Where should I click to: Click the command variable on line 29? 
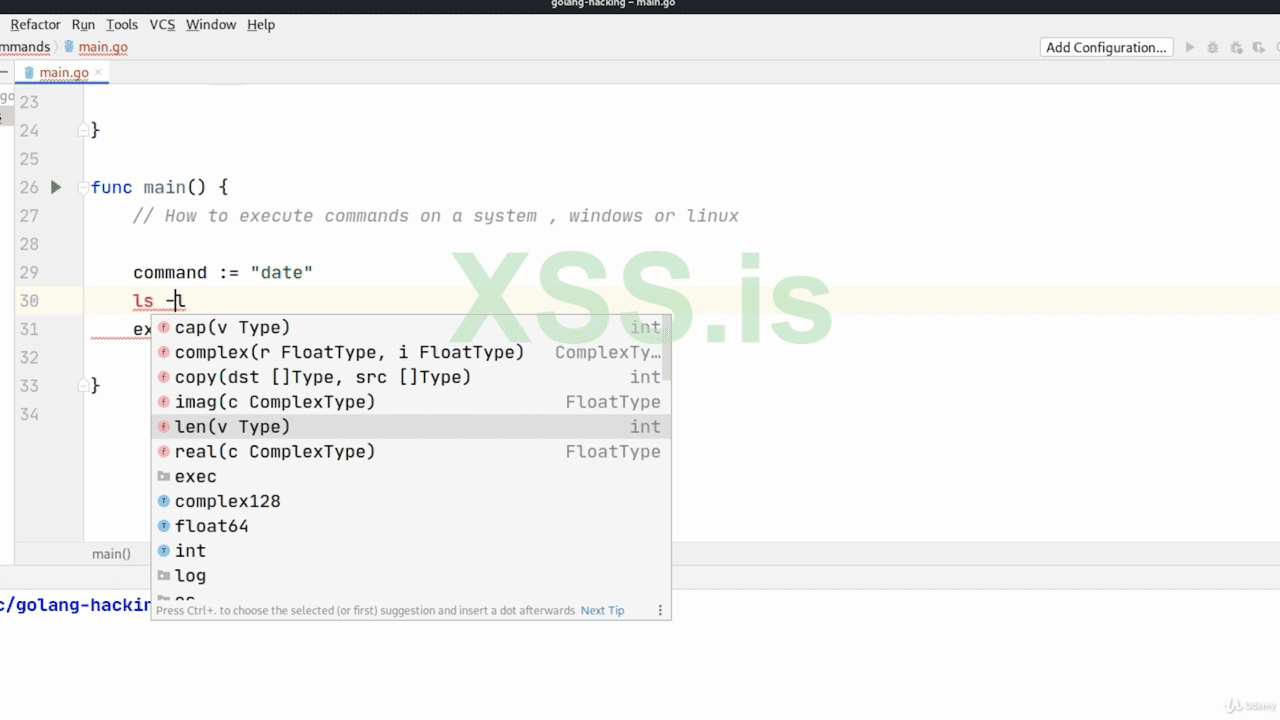170,272
